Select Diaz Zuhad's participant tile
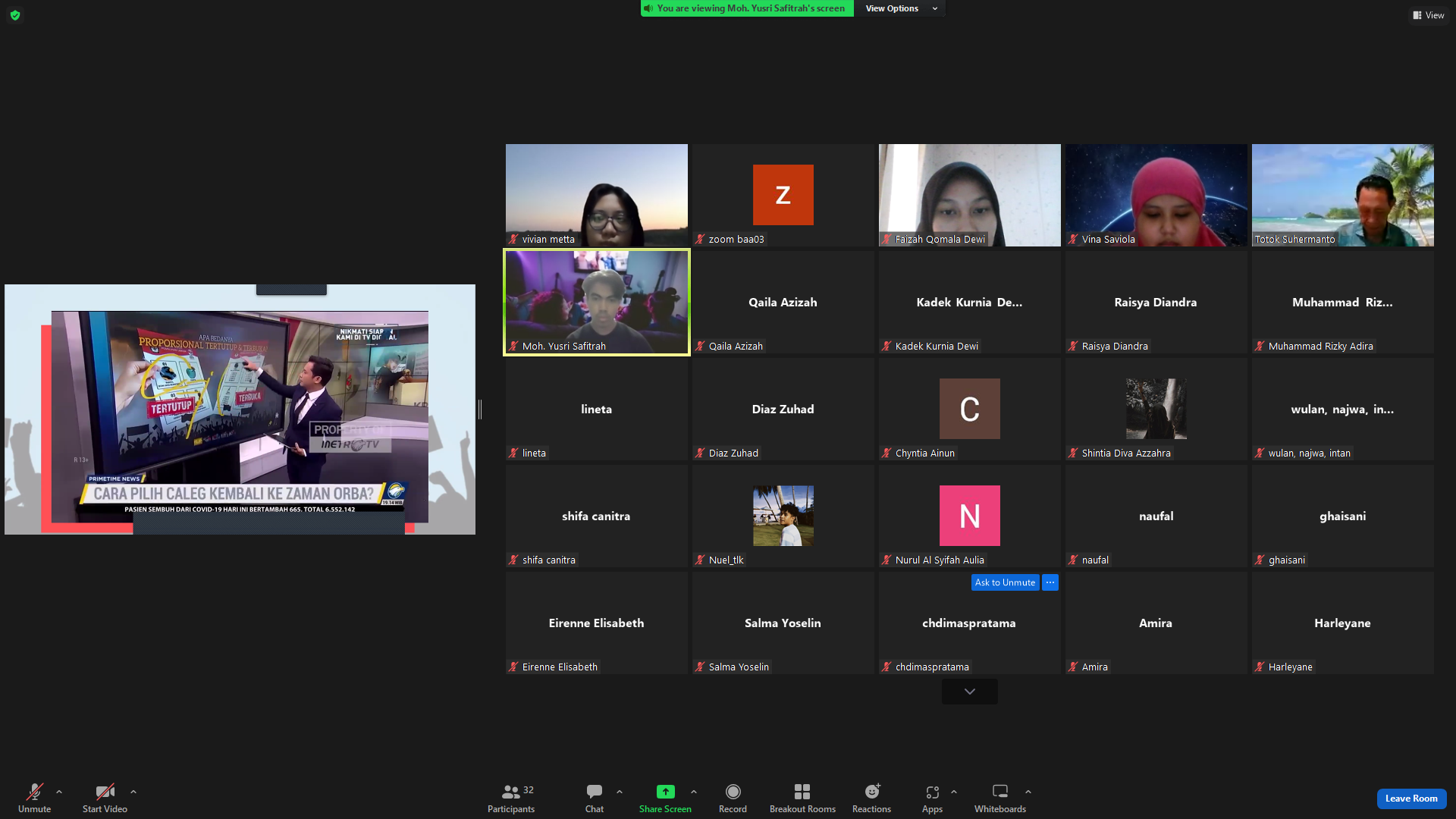 (783, 409)
